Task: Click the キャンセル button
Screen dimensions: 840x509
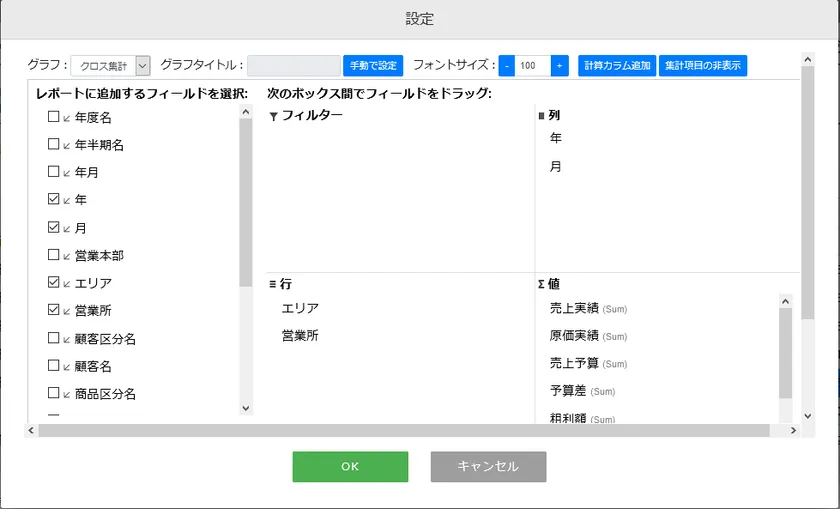Action: click(x=488, y=467)
